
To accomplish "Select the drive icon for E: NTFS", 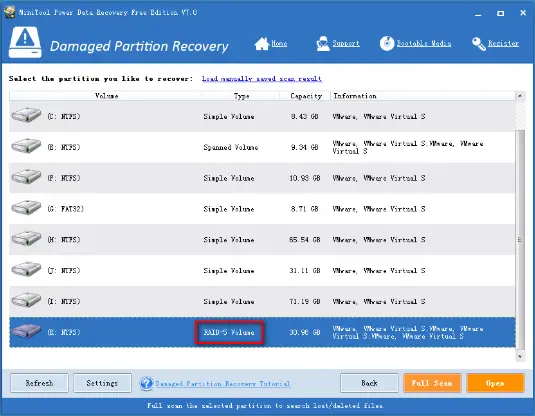I will click(26, 146).
